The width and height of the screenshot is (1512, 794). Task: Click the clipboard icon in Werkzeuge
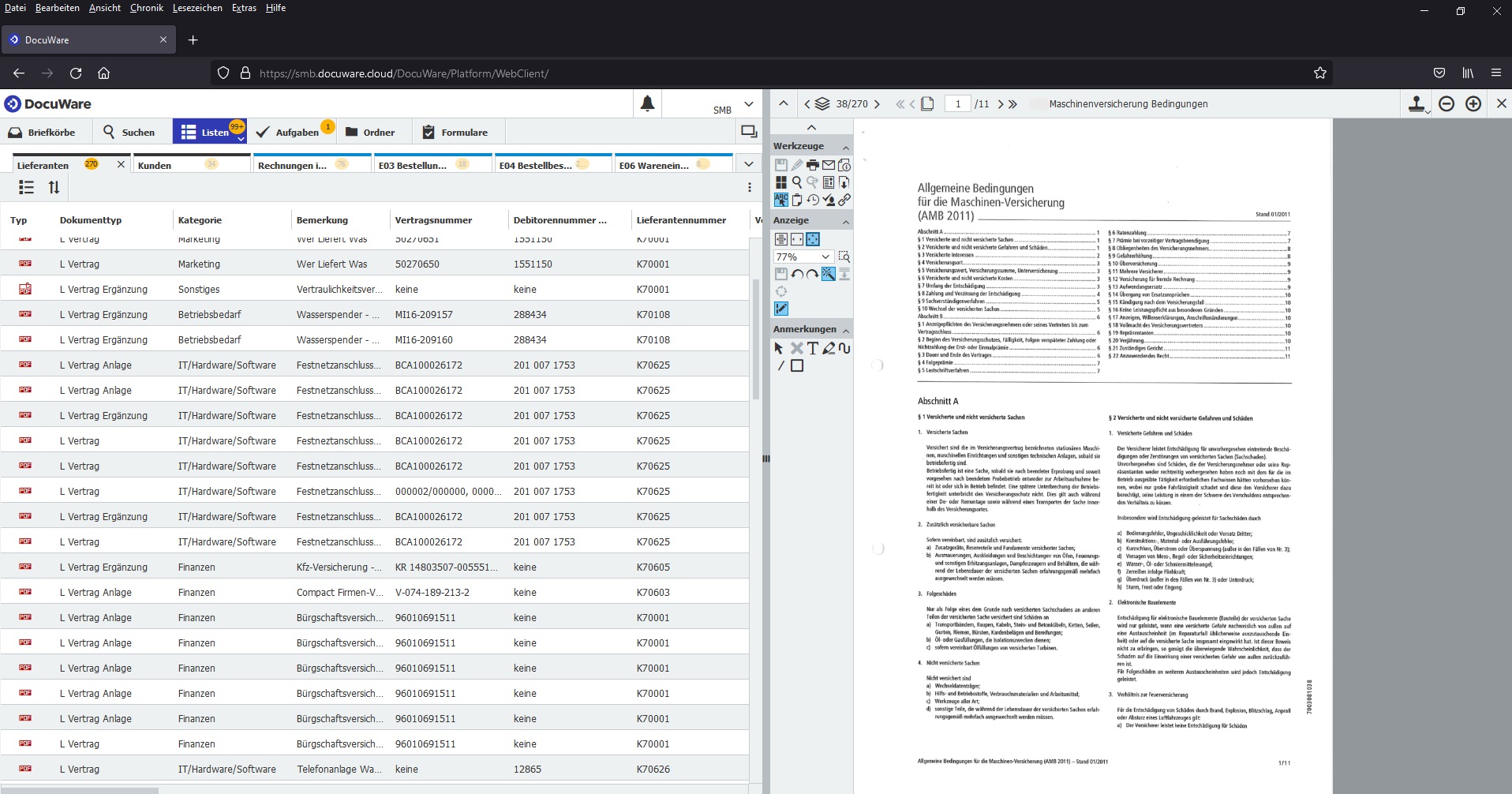point(796,200)
